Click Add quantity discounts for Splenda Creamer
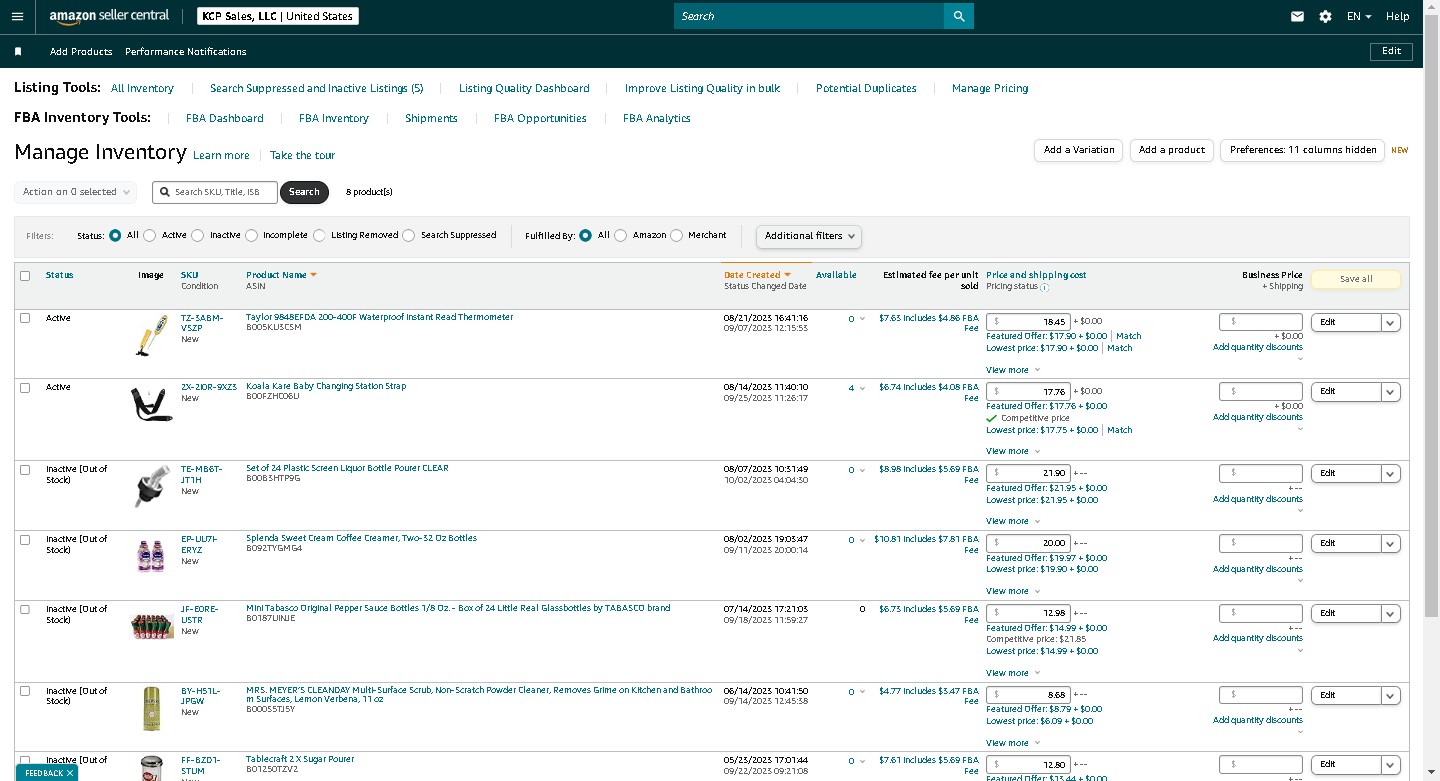The width and height of the screenshot is (1440, 781). 1257,569
